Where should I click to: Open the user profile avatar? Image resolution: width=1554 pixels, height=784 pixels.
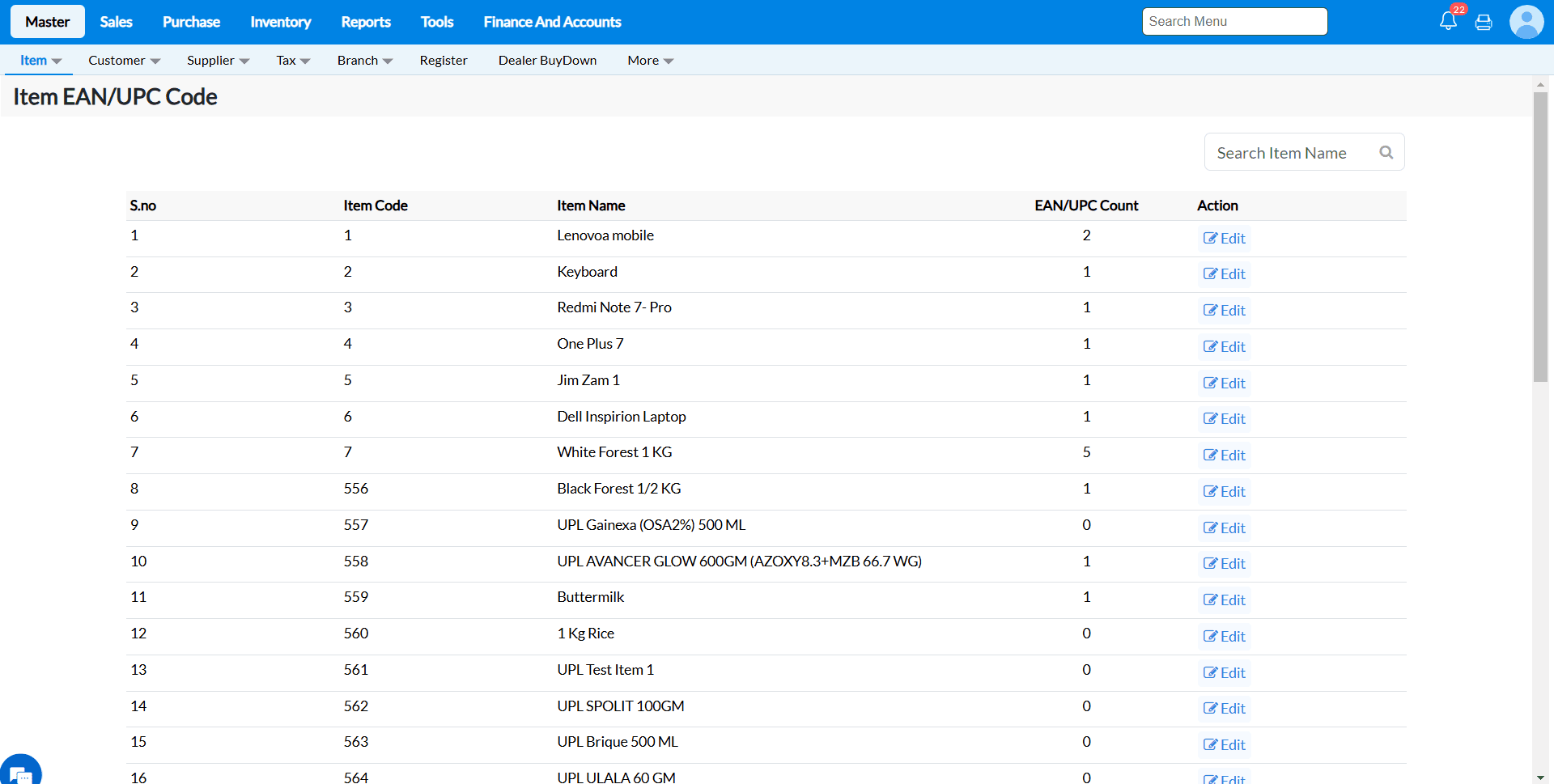tap(1526, 22)
